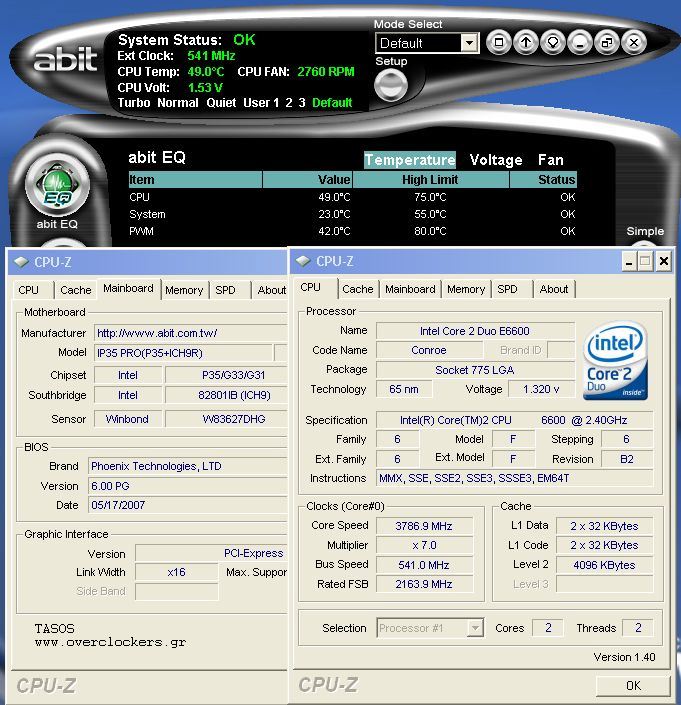Click the Multiplier value x 7.0

[424, 545]
